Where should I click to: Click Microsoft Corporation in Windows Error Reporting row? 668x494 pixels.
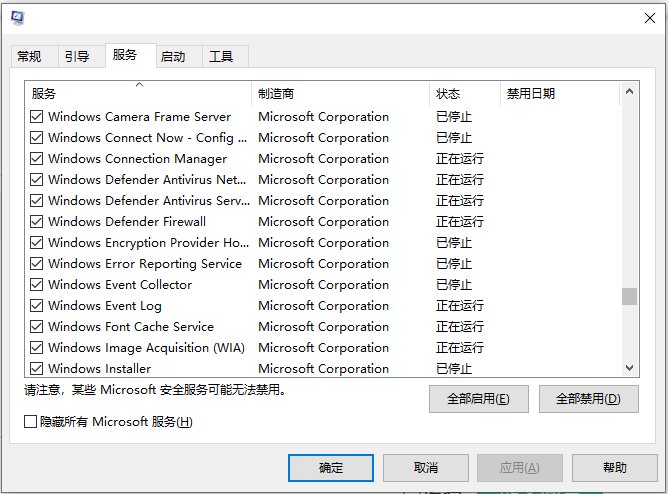coord(323,264)
